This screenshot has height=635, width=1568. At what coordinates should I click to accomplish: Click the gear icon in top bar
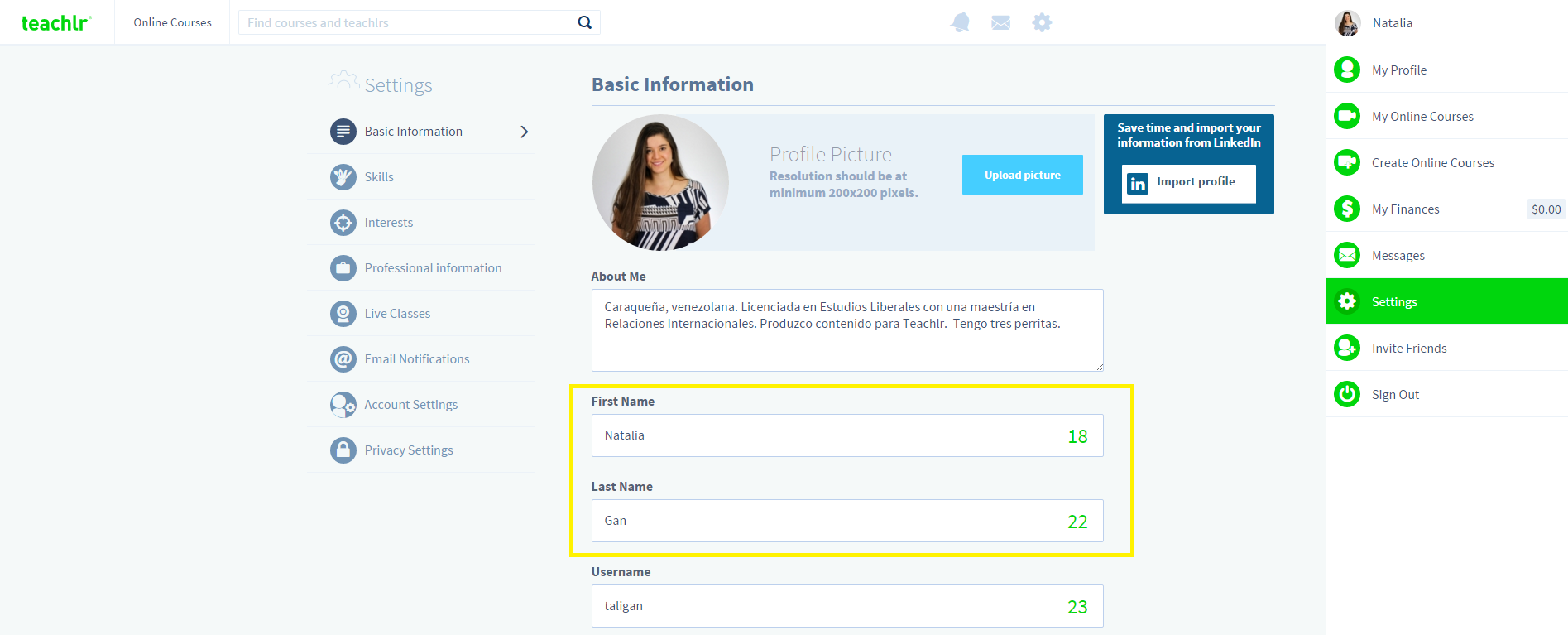pos(1042,22)
